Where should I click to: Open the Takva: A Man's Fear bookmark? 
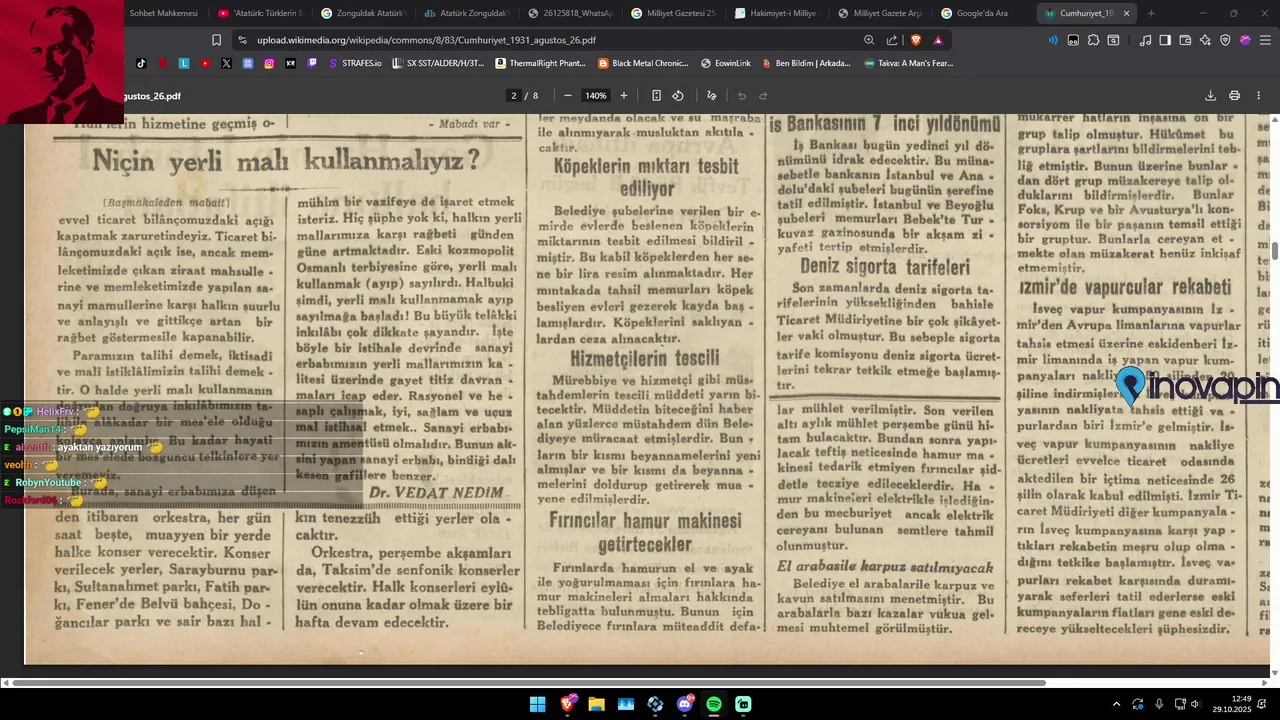tap(909, 63)
